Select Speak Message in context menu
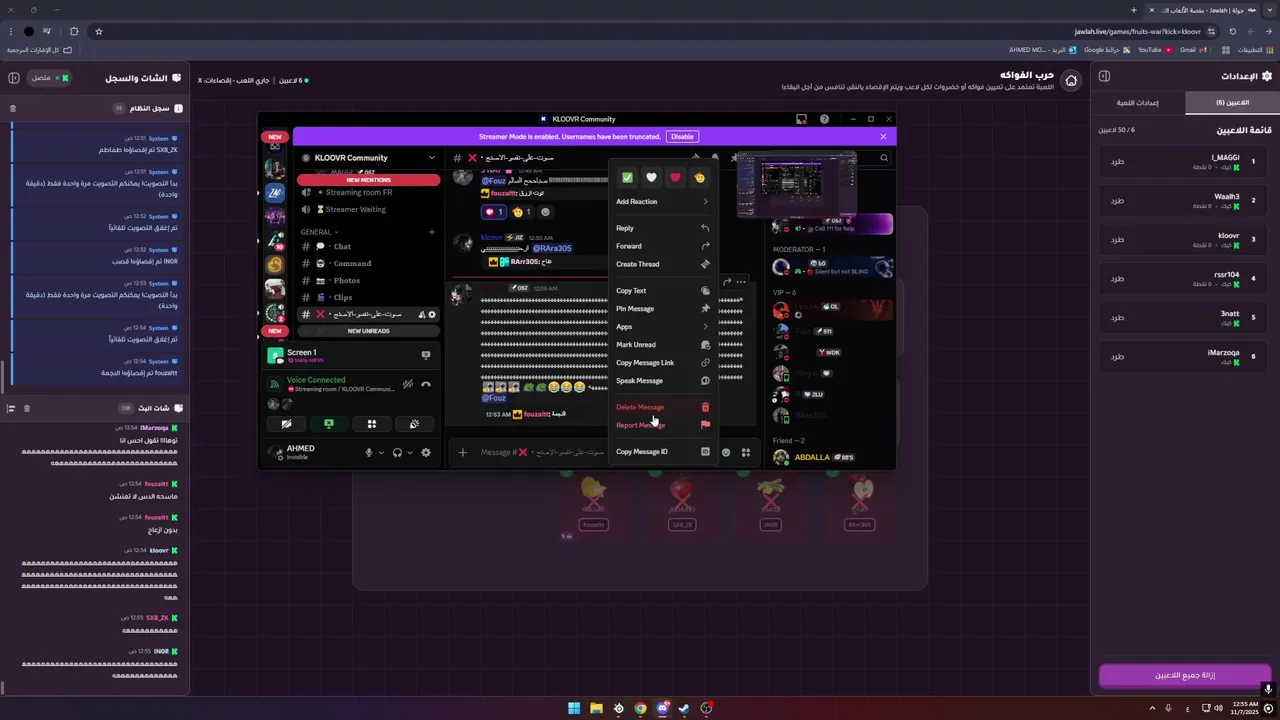Image resolution: width=1280 pixels, height=720 pixels. 662,381
